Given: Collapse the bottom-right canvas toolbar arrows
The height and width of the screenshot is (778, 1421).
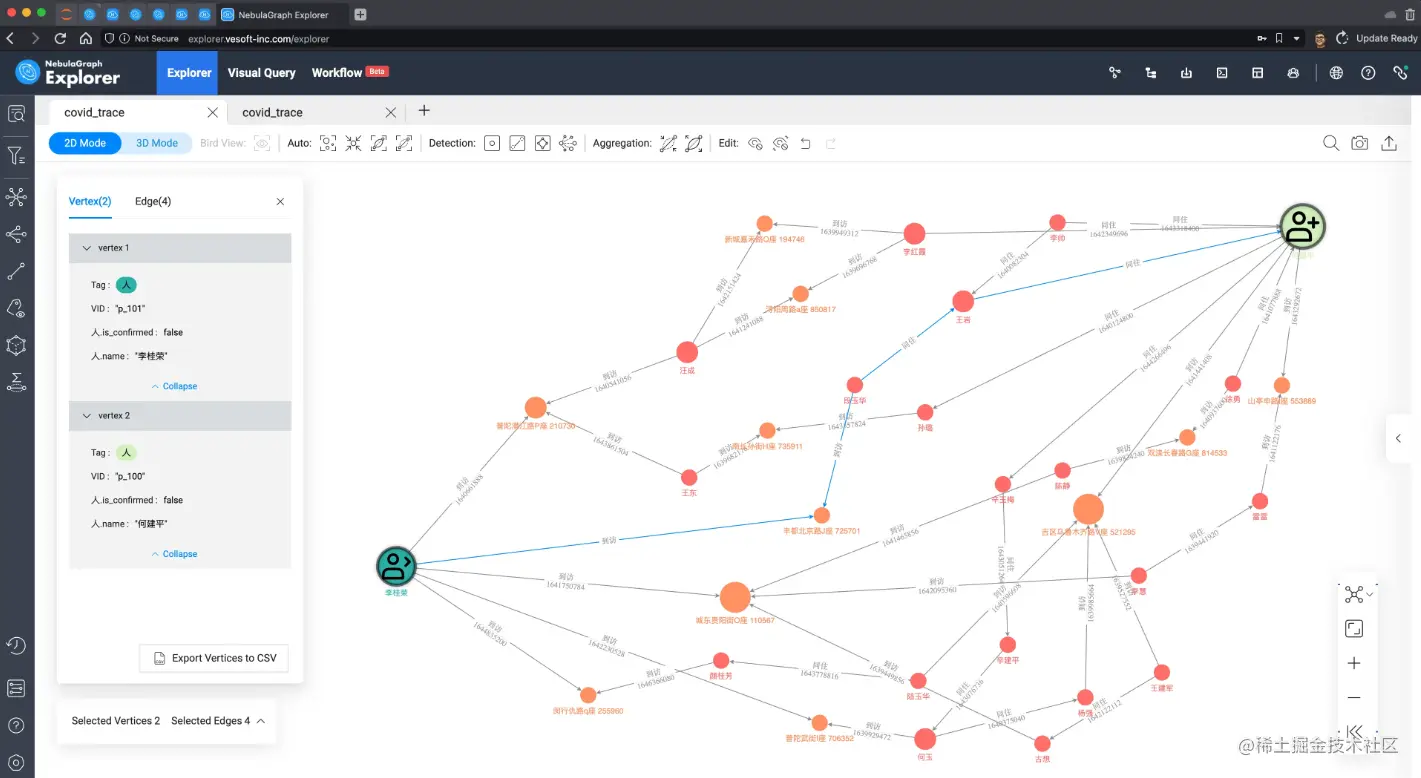Looking at the screenshot, I should tap(1354, 731).
